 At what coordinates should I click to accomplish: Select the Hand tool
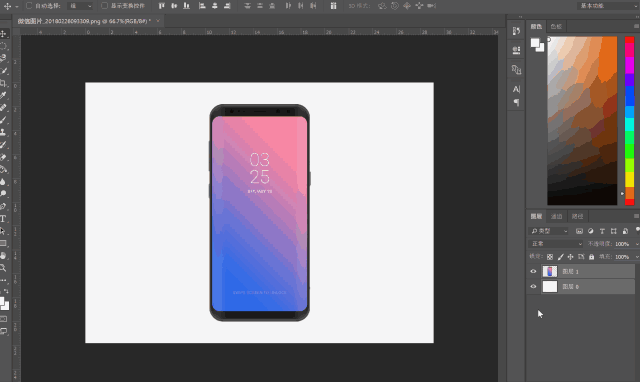pos(3,255)
